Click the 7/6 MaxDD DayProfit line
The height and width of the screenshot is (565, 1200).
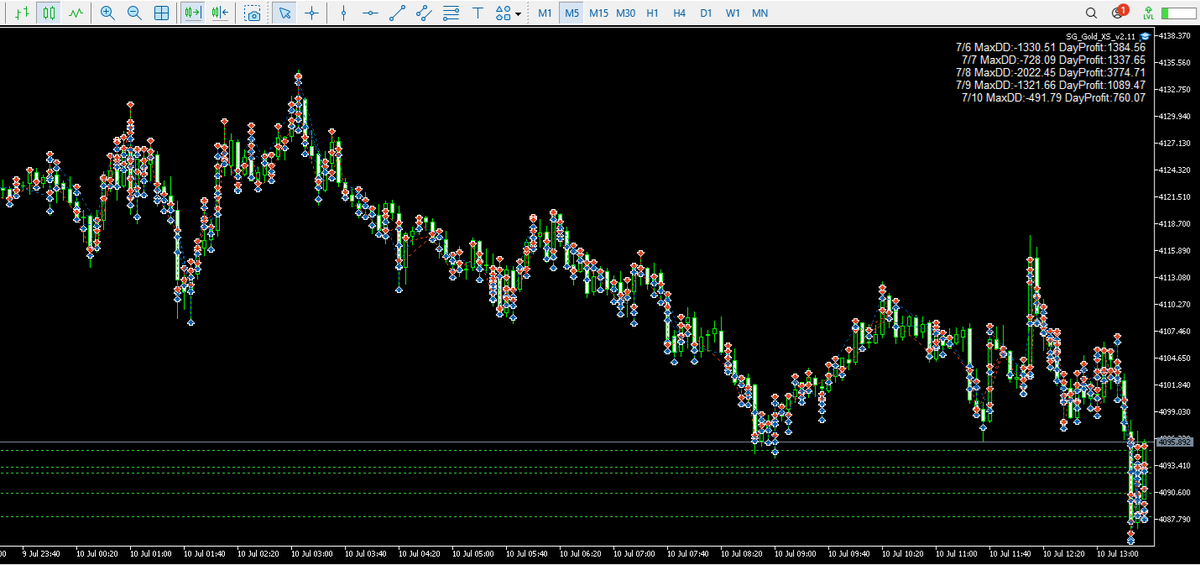pyautogui.click(x=1050, y=47)
